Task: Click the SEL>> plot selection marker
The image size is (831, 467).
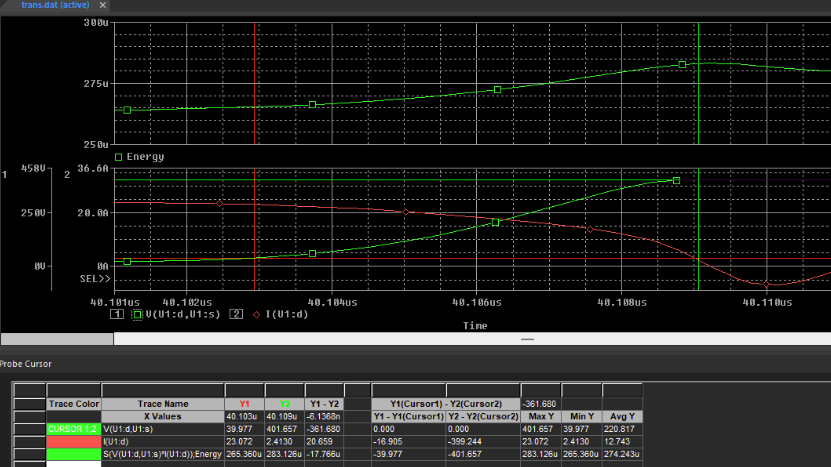Action: (95, 279)
